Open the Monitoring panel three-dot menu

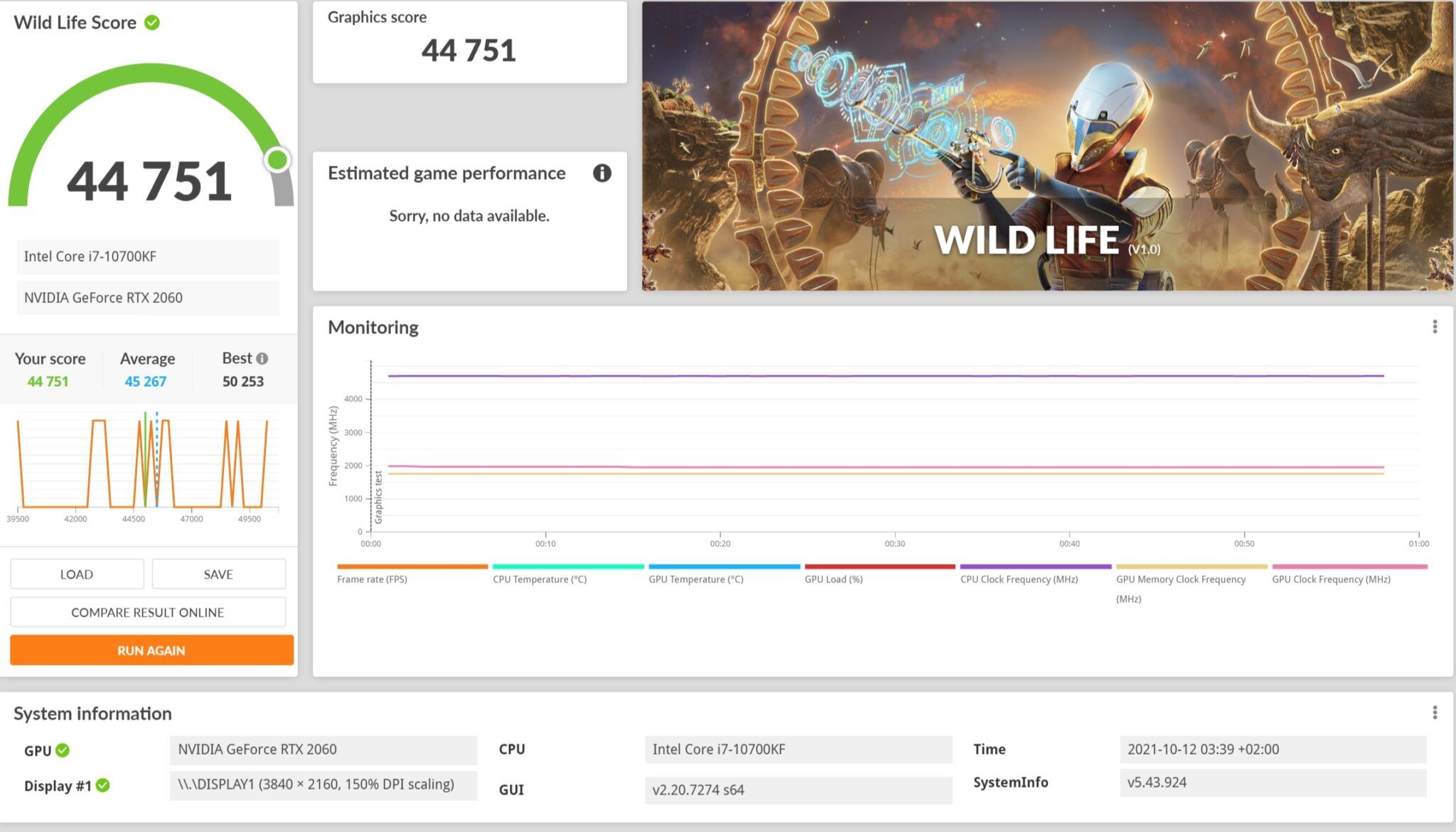[1435, 326]
